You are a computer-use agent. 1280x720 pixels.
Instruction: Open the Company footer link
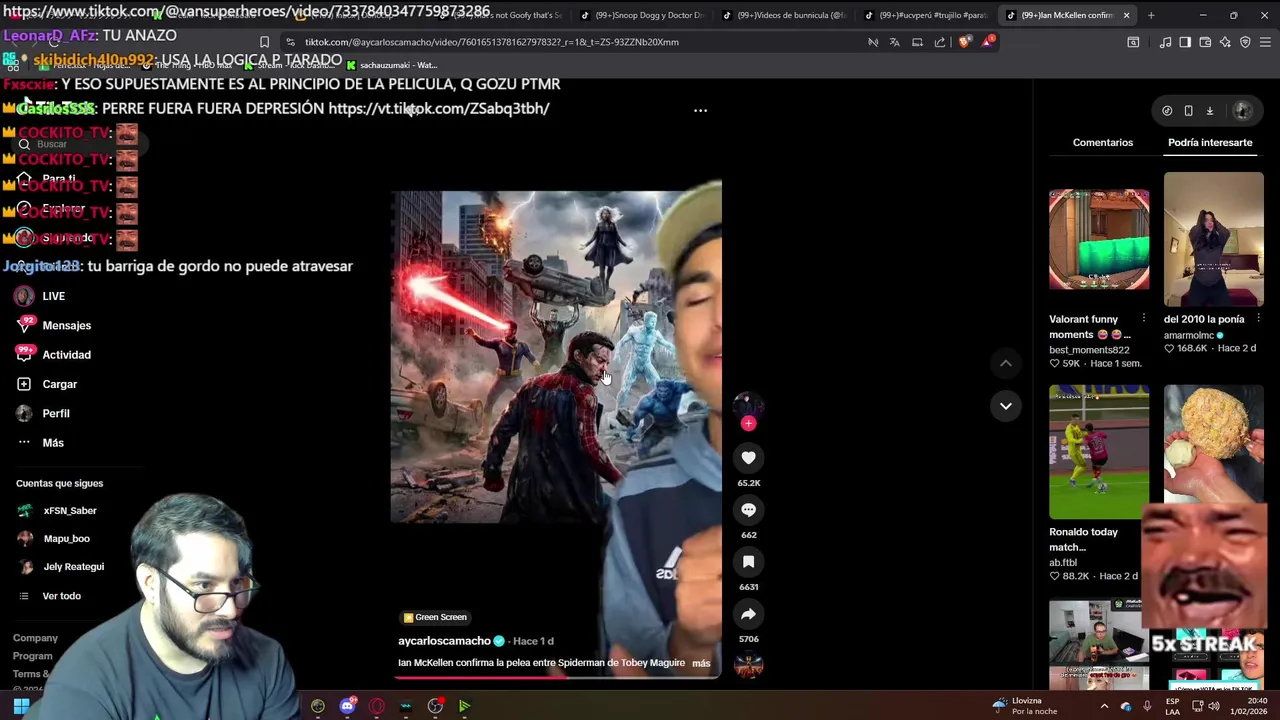click(35, 638)
